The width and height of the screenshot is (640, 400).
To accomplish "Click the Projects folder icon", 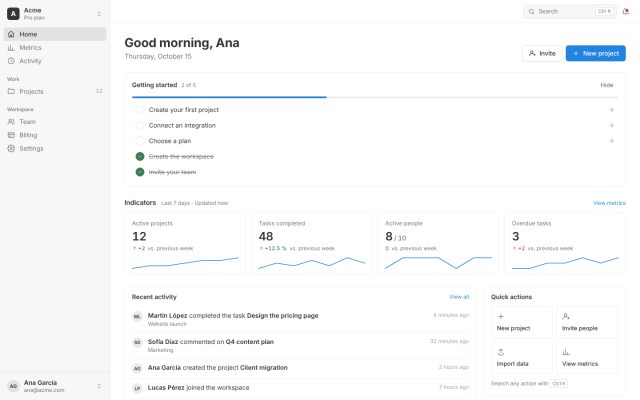I will [11, 91].
